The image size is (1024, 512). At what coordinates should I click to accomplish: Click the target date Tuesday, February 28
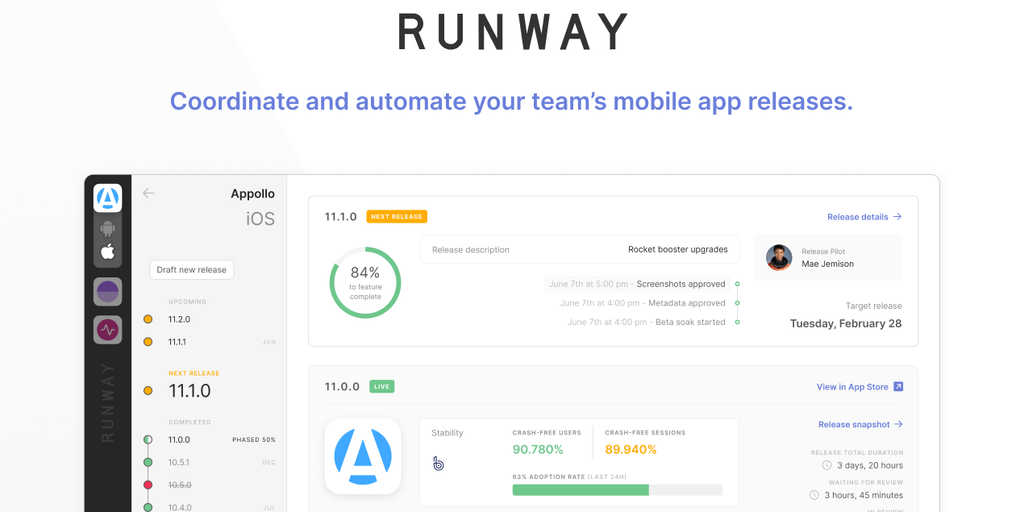(846, 323)
